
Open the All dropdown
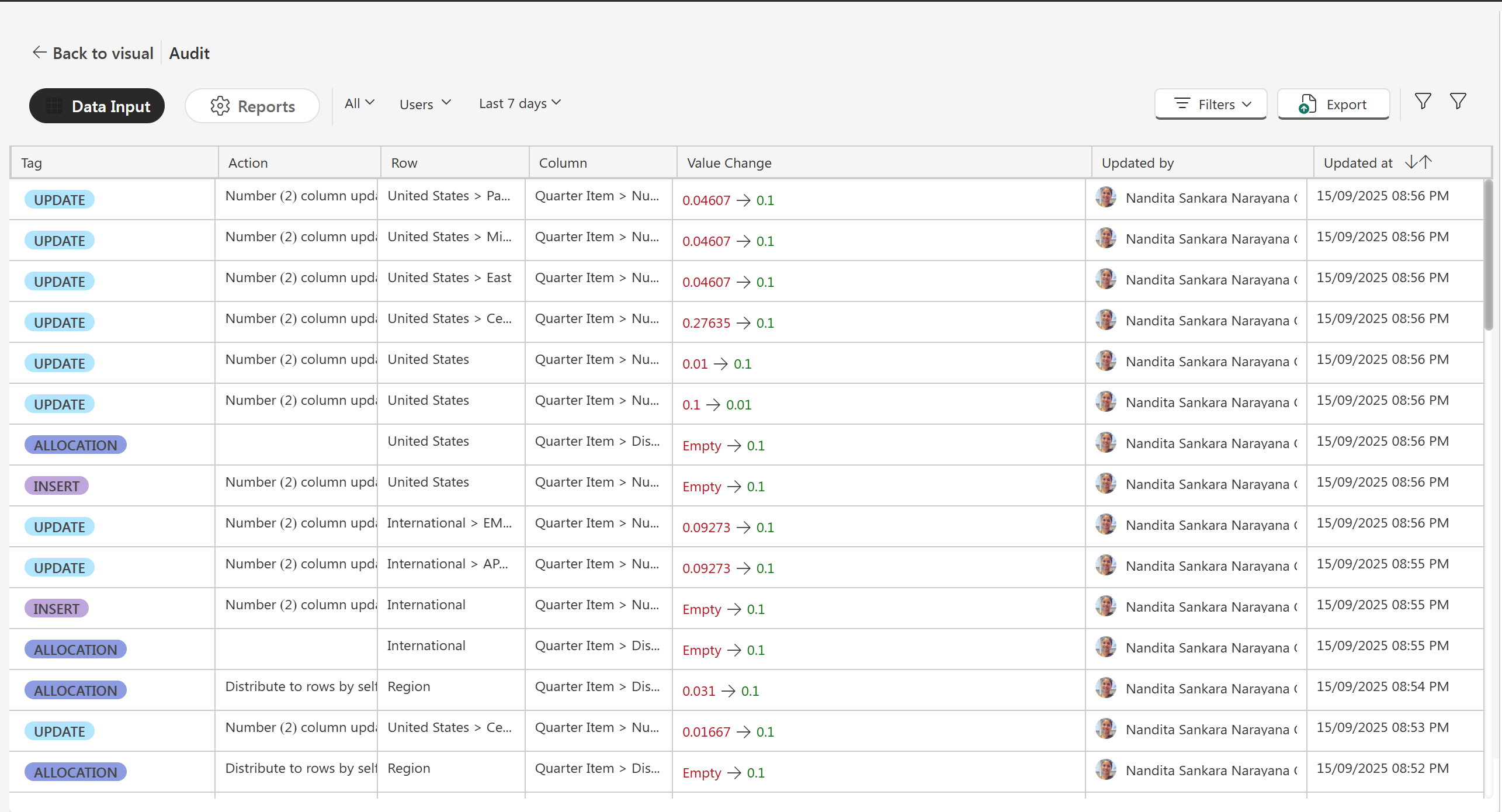tap(359, 103)
